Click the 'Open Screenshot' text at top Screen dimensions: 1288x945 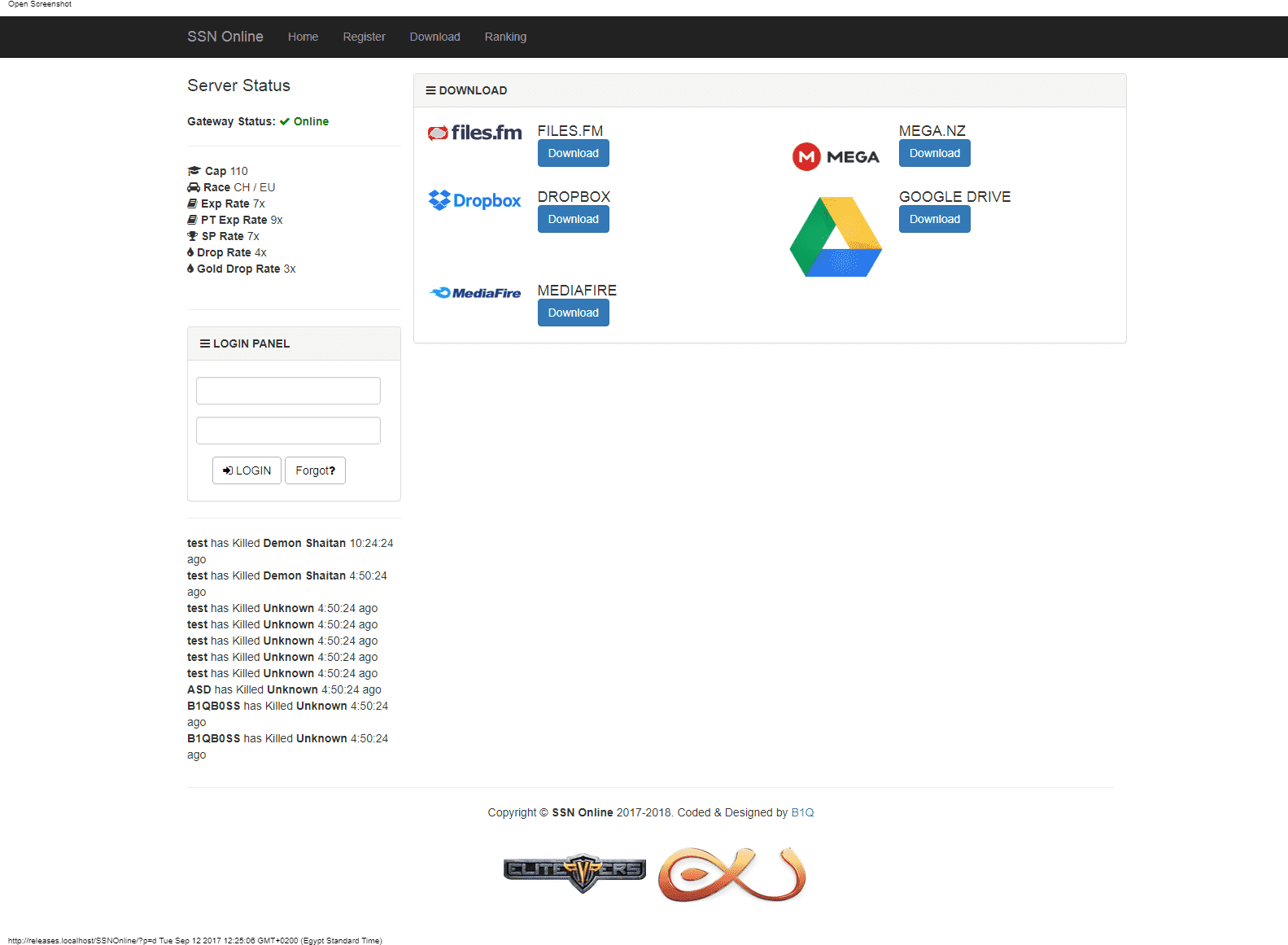(40, 4)
